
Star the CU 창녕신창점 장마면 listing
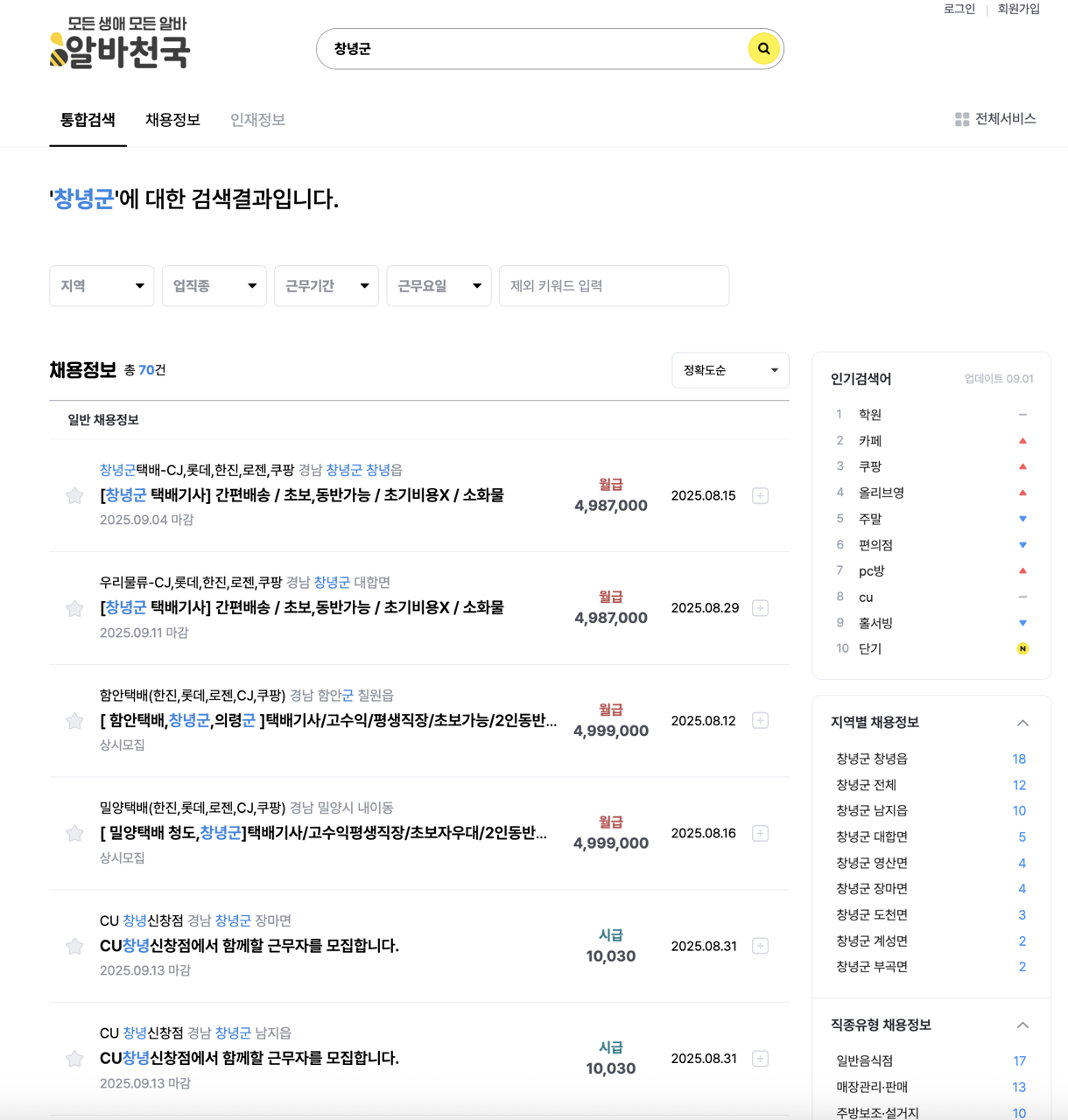click(x=74, y=946)
